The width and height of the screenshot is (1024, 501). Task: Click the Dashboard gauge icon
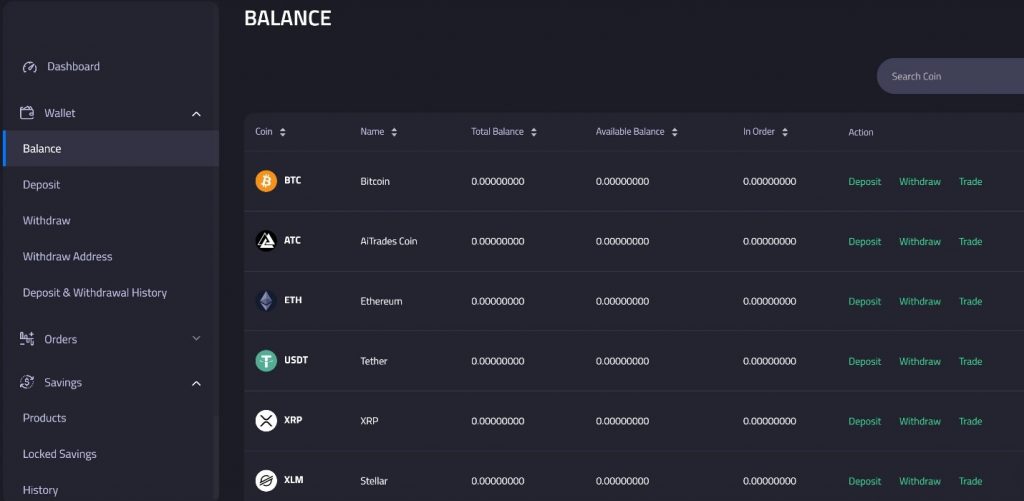(30, 67)
